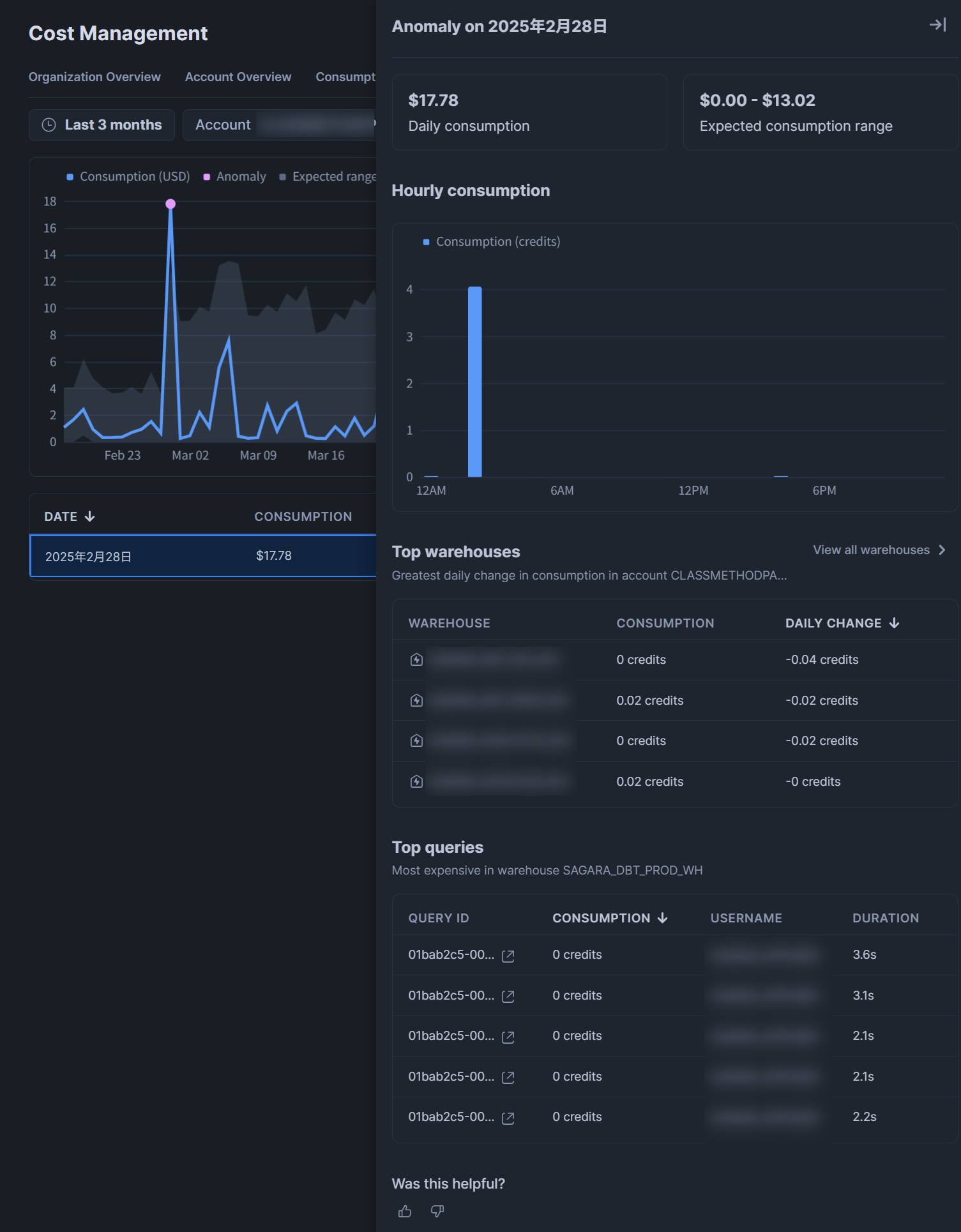Click the View all warehouses chevron

pyautogui.click(x=942, y=550)
